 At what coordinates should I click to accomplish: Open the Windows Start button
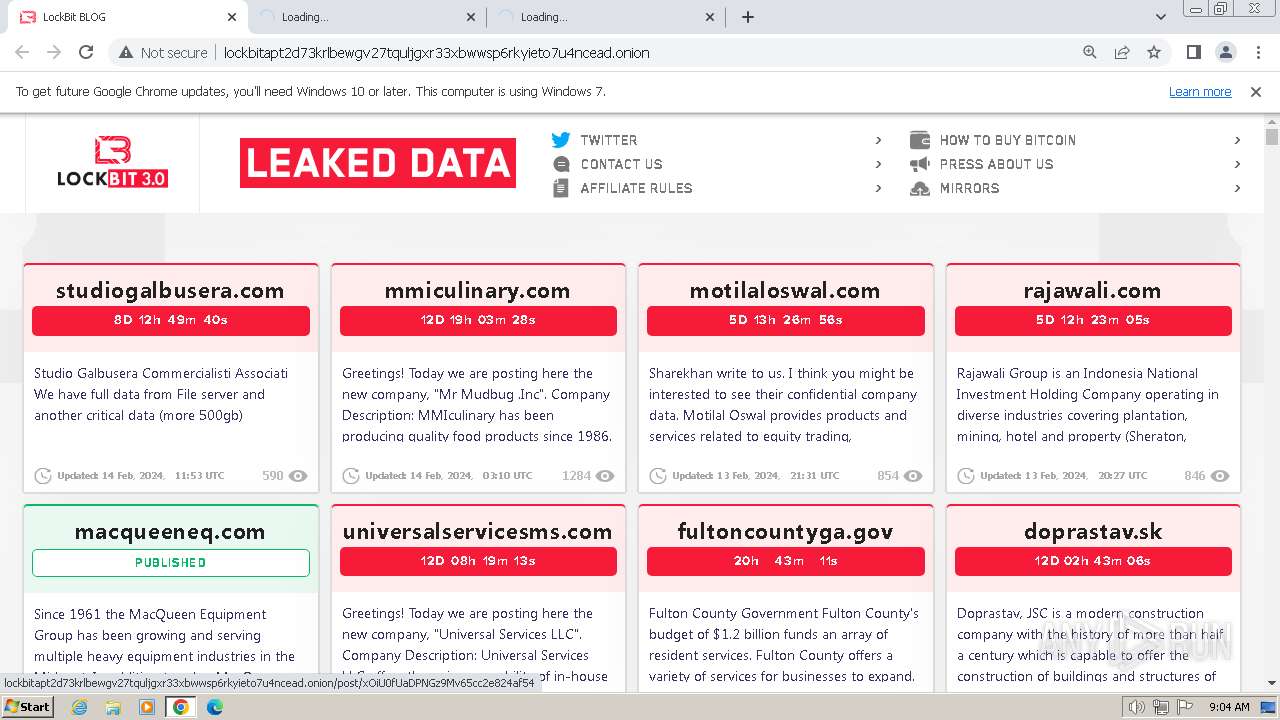click(x=27, y=707)
